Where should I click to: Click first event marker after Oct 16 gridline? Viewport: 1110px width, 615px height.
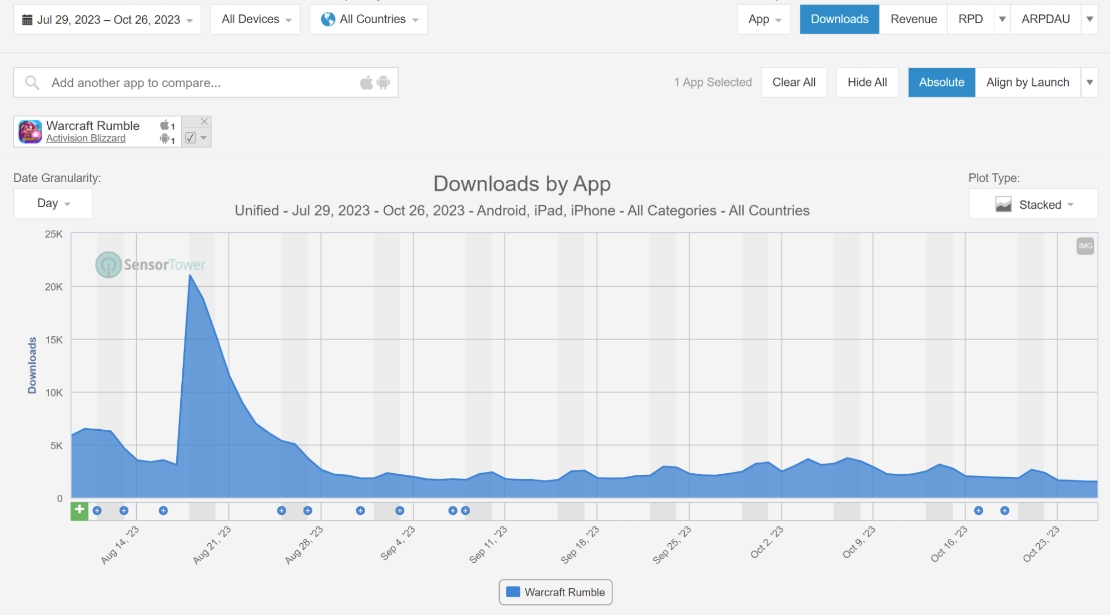coord(978,510)
